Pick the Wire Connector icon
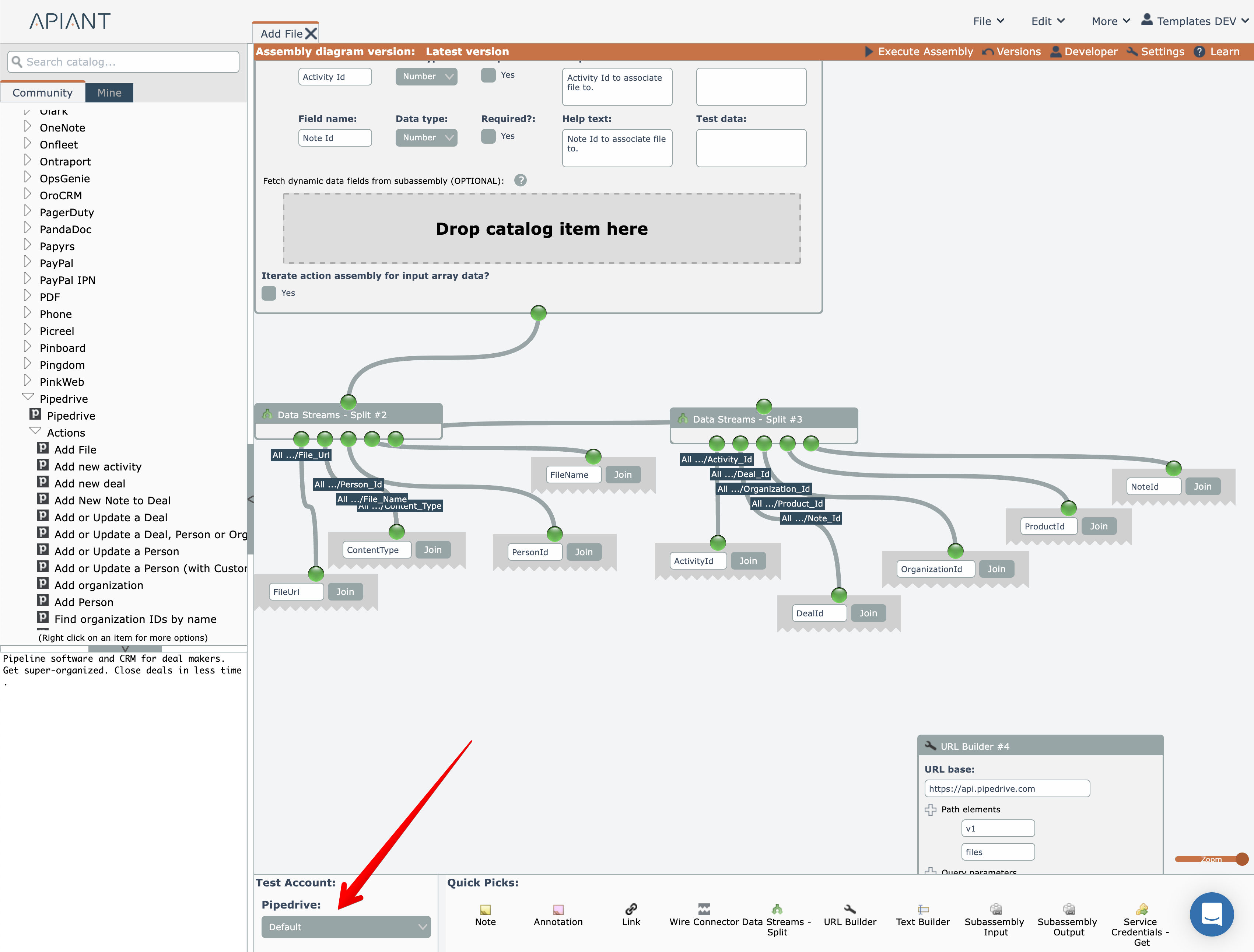 coord(704,909)
